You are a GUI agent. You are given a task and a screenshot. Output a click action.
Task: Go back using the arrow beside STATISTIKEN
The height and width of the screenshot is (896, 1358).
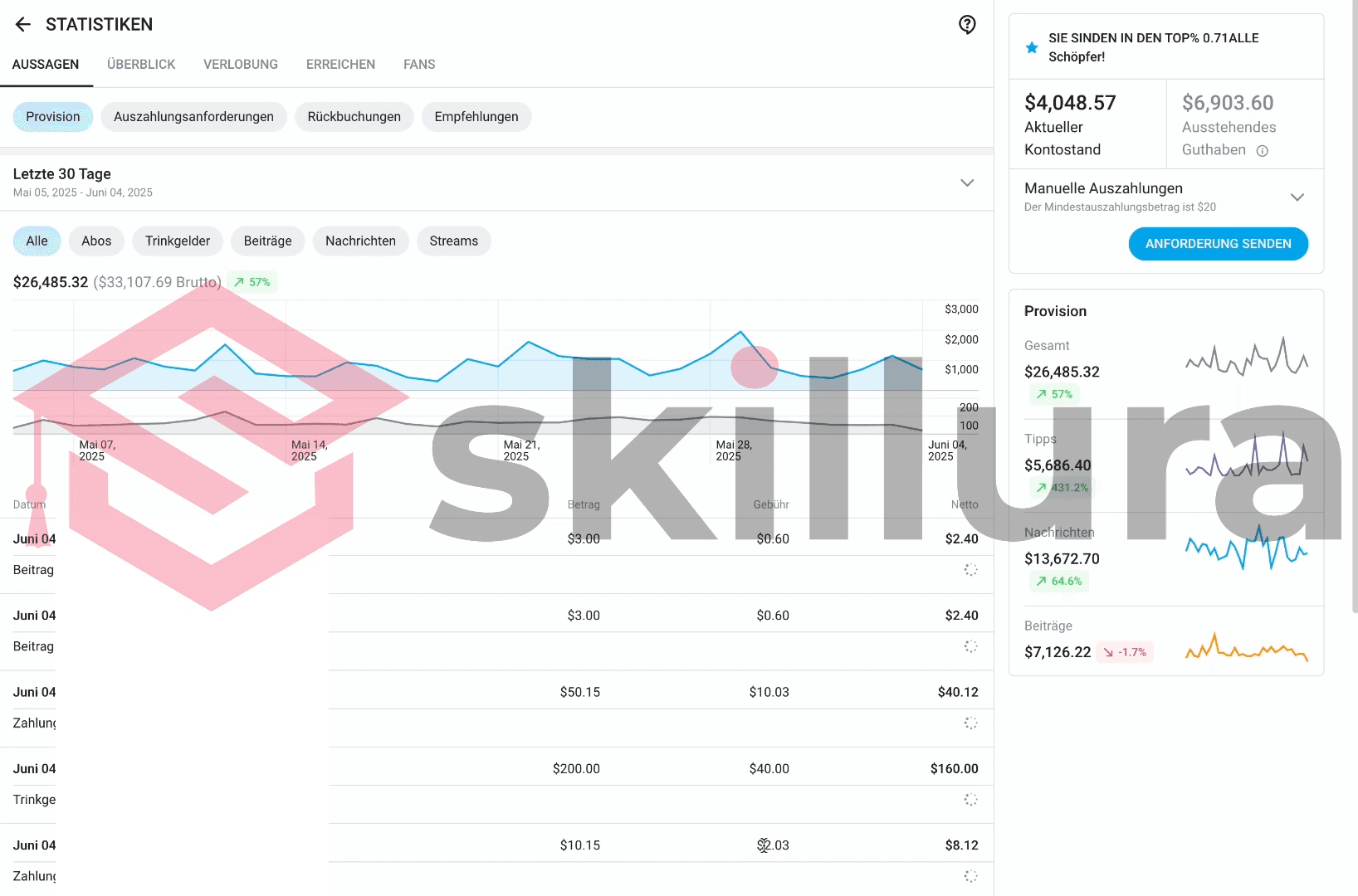click(23, 24)
